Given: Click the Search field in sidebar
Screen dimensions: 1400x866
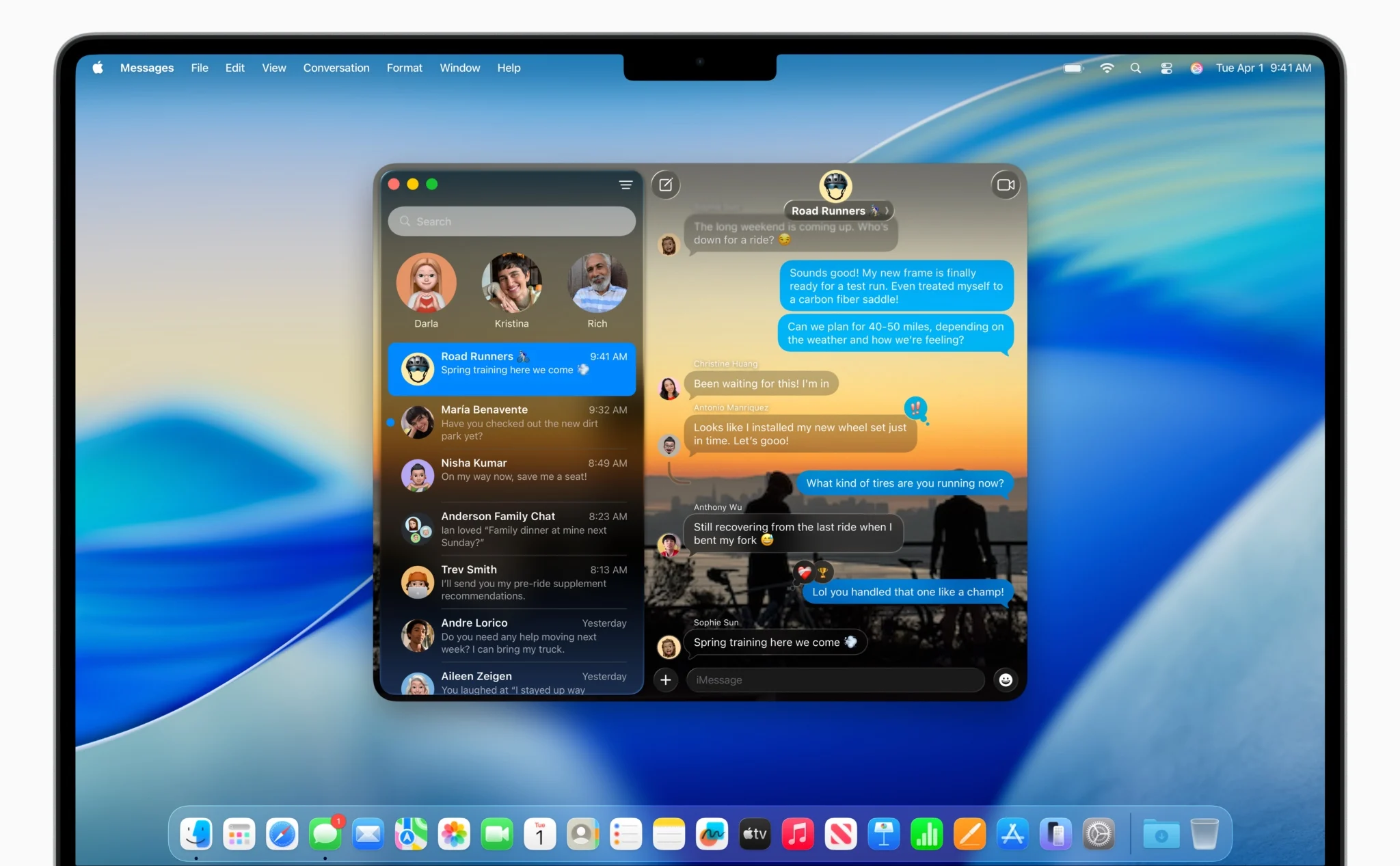Looking at the screenshot, I should pos(512,221).
